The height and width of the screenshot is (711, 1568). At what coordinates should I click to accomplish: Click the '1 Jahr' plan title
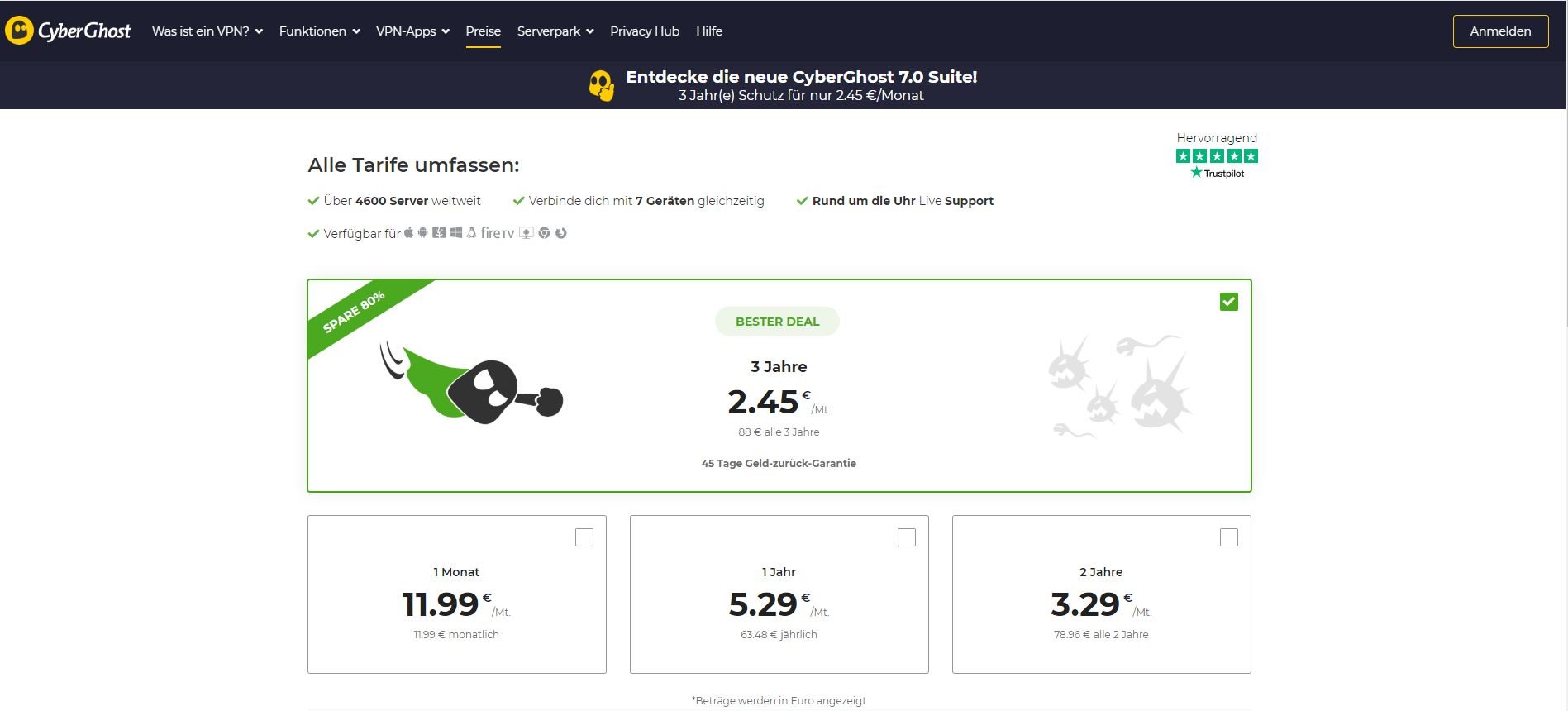pos(779,572)
